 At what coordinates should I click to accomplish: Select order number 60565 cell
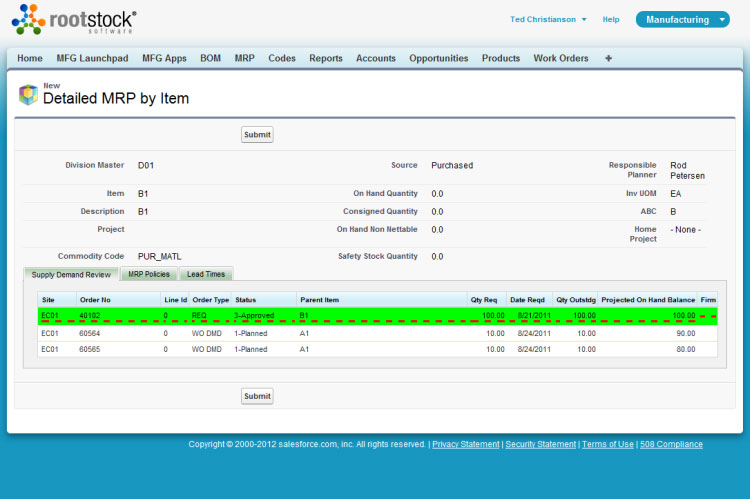pos(89,350)
